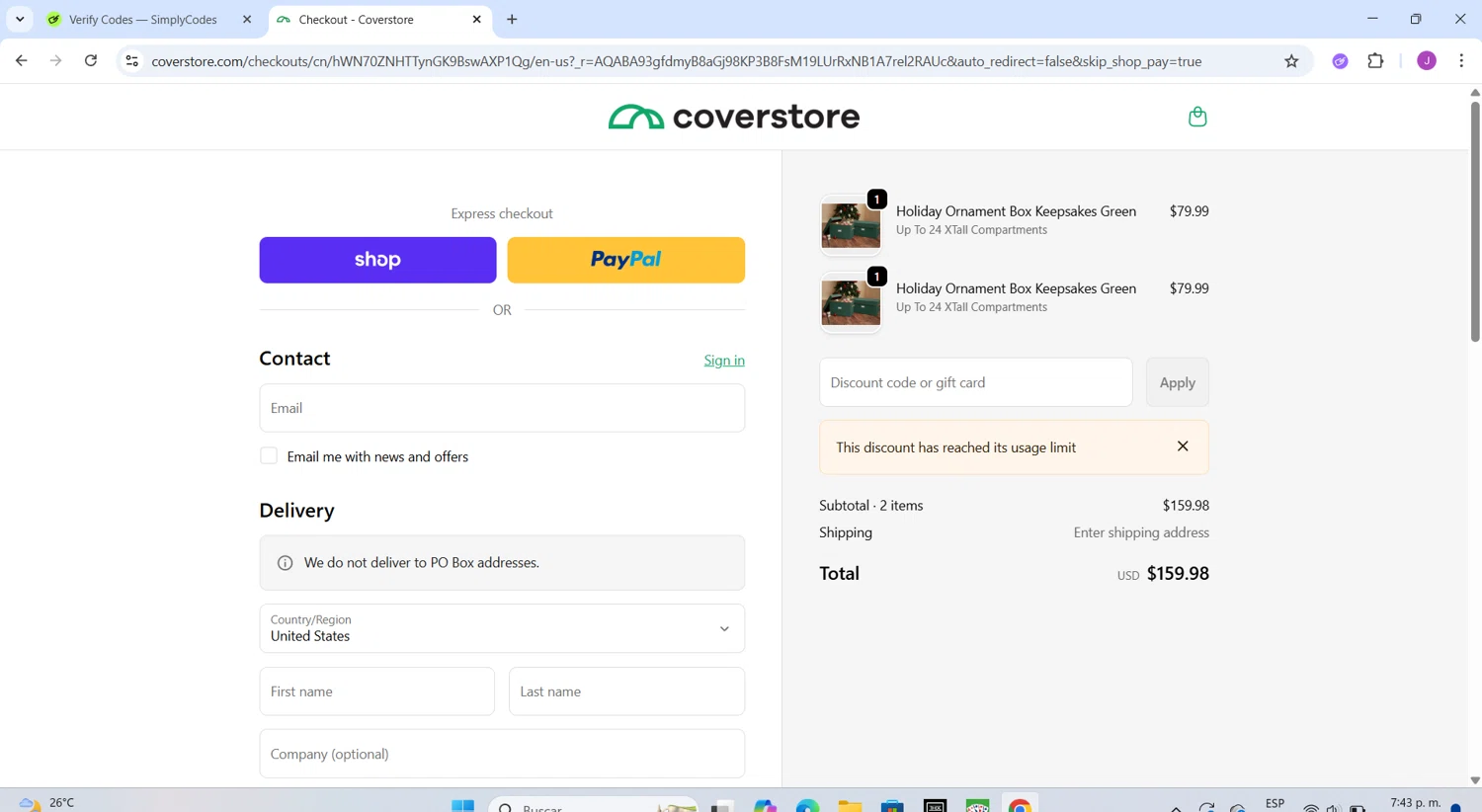Check Email me with news and offers
Viewport: 1482px width, 812px height.
click(269, 455)
